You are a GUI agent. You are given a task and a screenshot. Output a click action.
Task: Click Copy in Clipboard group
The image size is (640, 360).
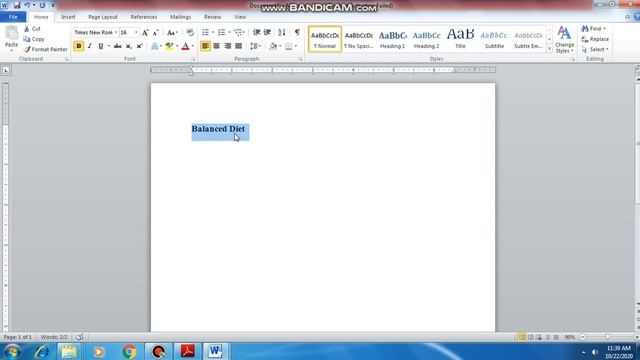[x=34, y=39]
